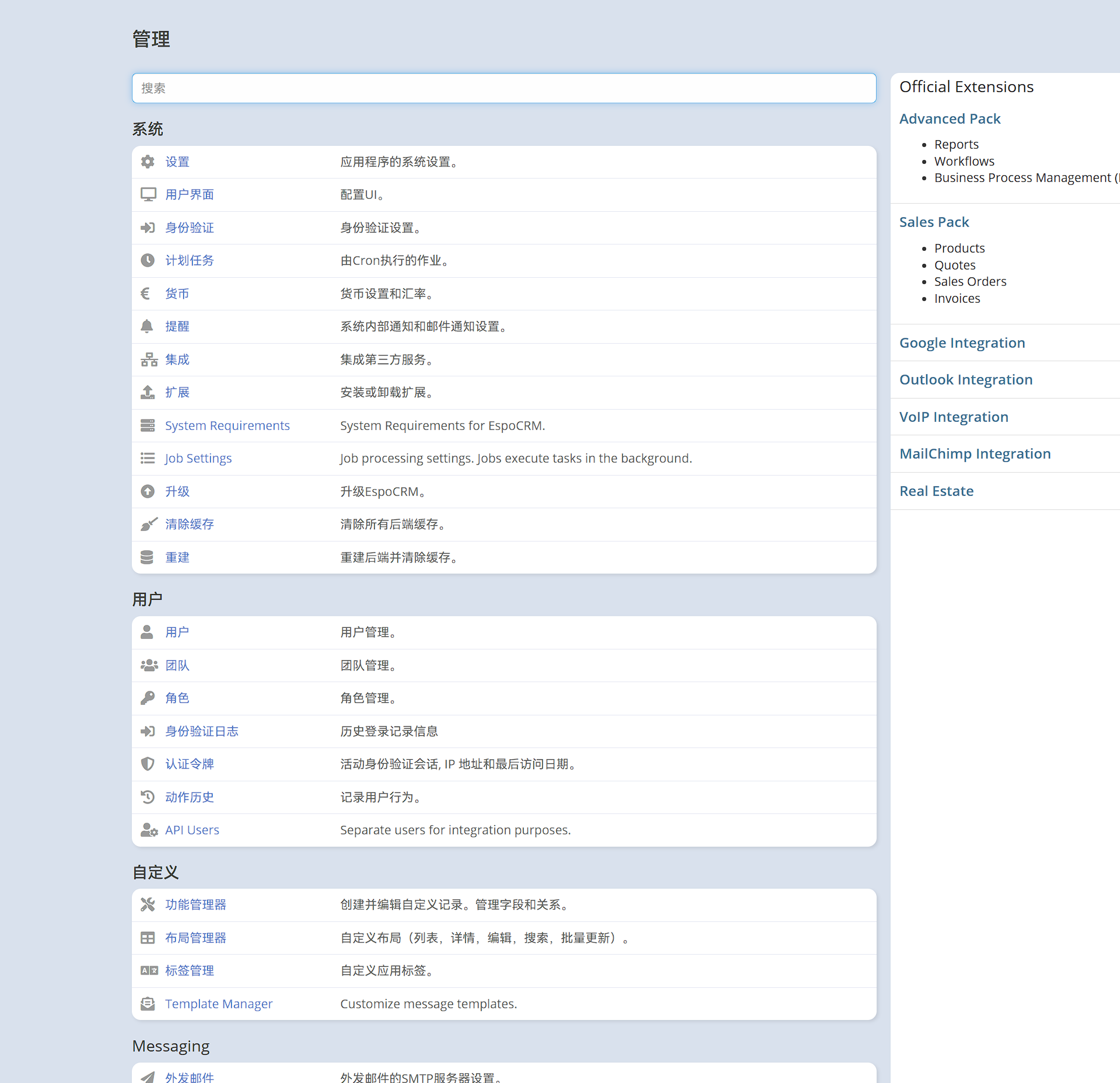Click the user-cog icon beside API Users
The height and width of the screenshot is (1083, 1120).
tap(149, 830)
